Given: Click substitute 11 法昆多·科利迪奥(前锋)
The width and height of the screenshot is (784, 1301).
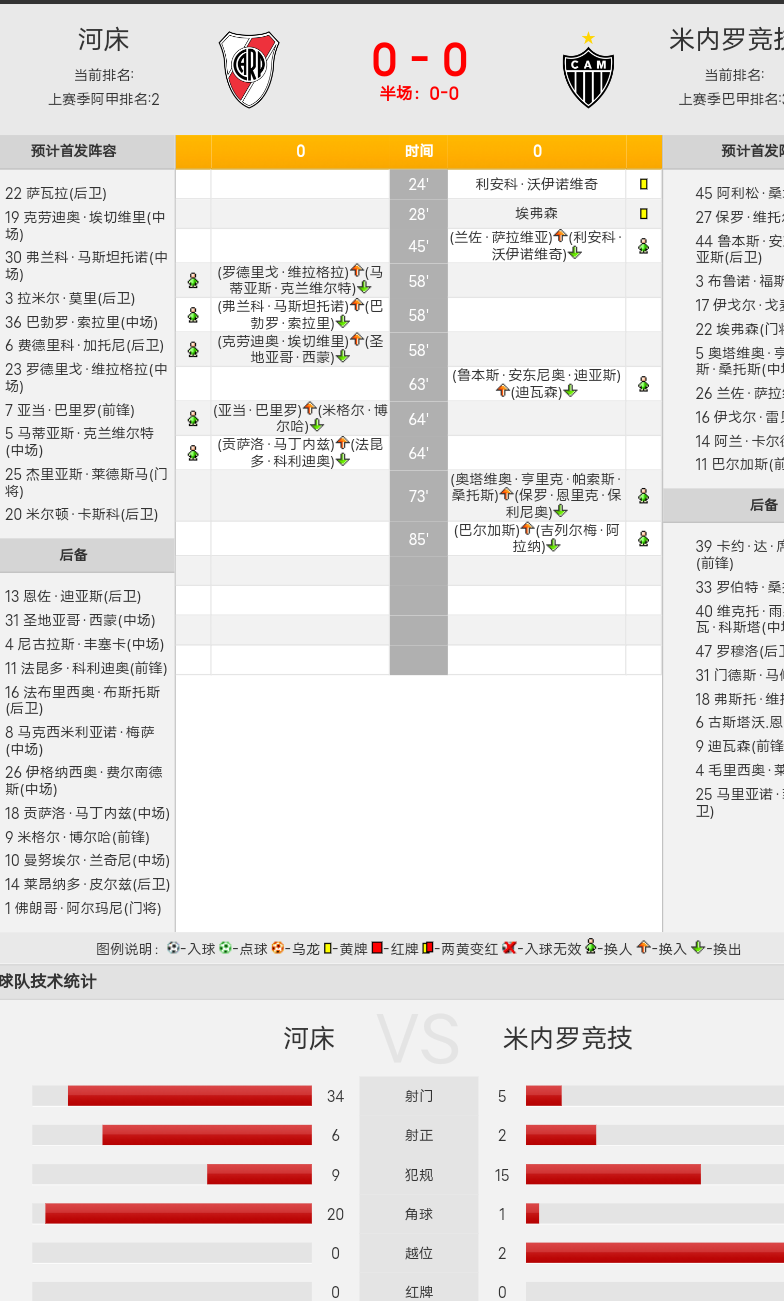Looking at the screenshot, I should click(86, 668).
